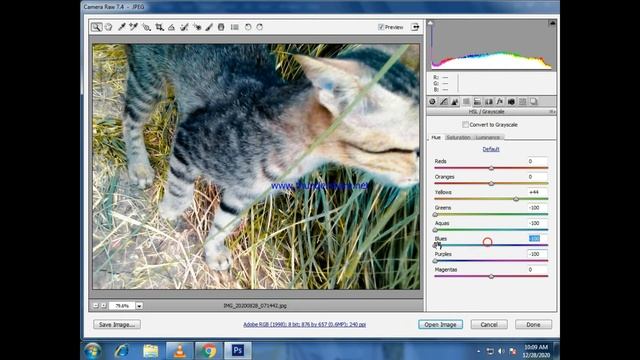Click the Aquas hue slider handle
The height and width of the screenshot is (360, 640).
click(x=435, y=230)
